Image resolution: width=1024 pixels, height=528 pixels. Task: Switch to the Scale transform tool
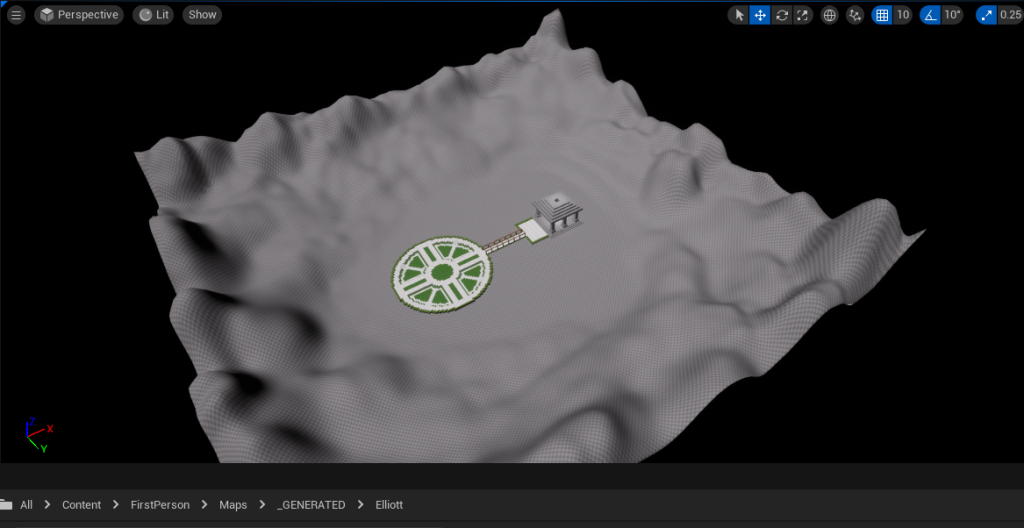[803, 15]
